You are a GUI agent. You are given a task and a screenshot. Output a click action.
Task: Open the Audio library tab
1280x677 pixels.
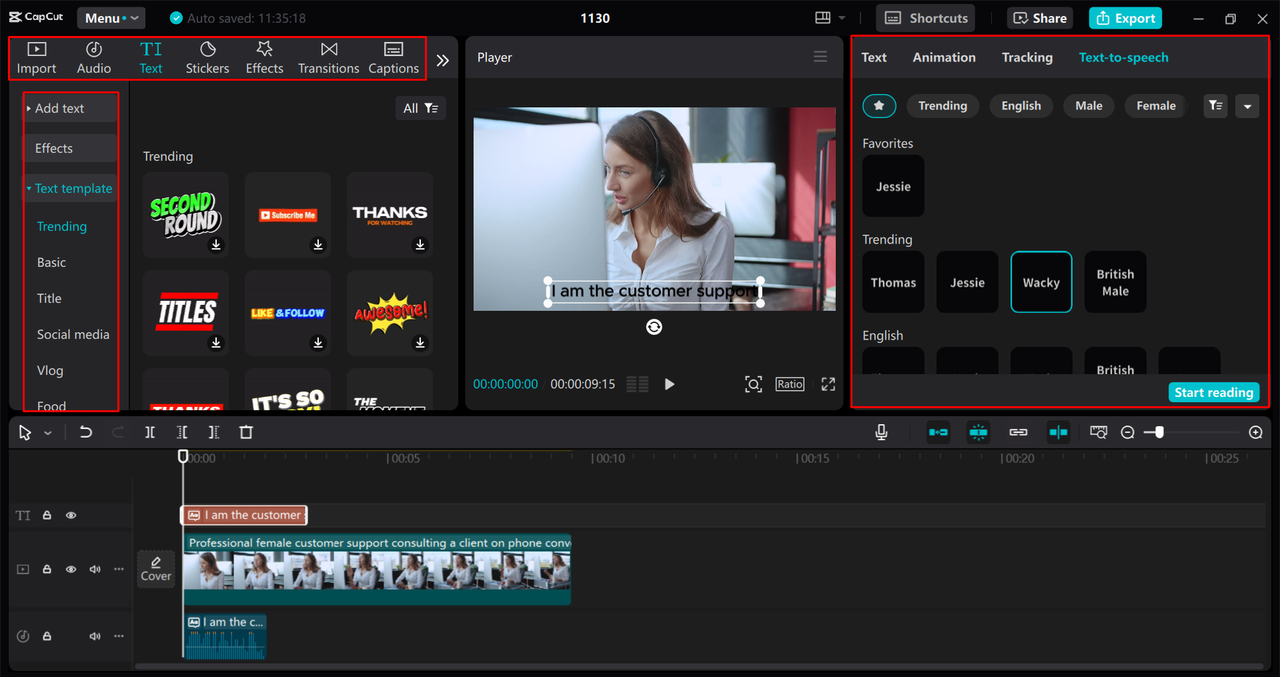(x=94, y=58)
